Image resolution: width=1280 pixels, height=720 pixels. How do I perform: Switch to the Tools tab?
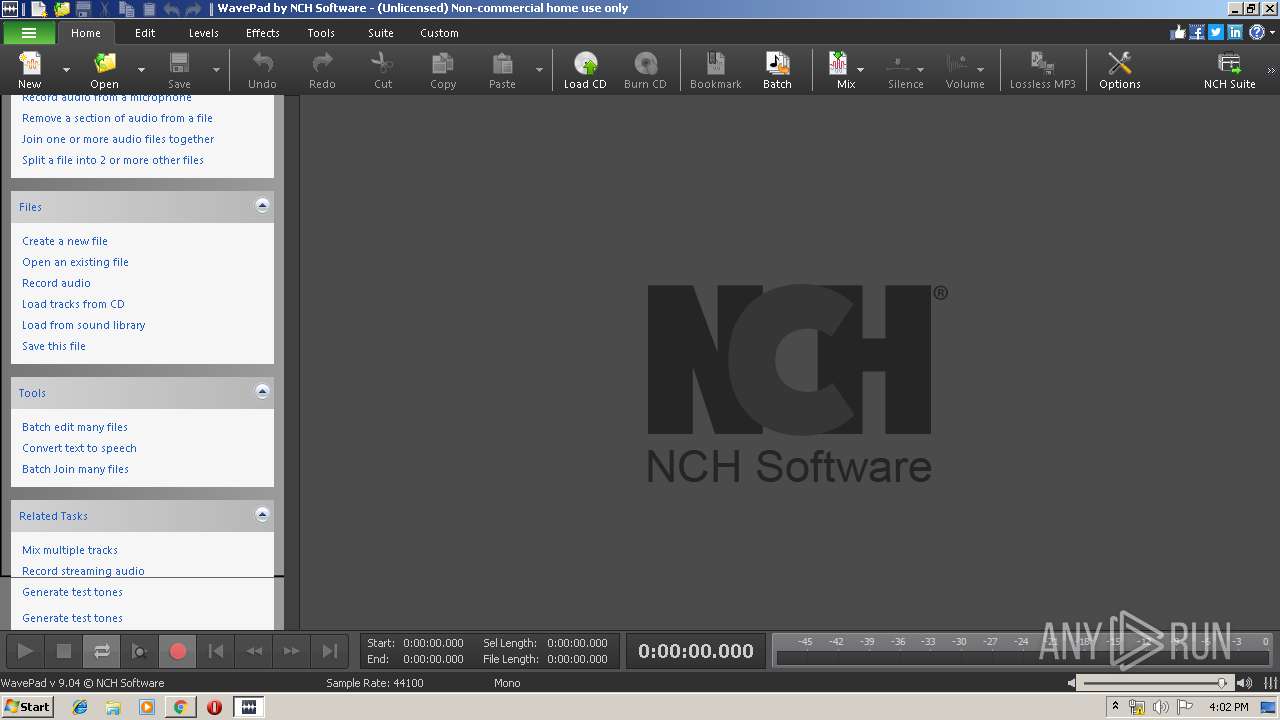tap(321, 33)
